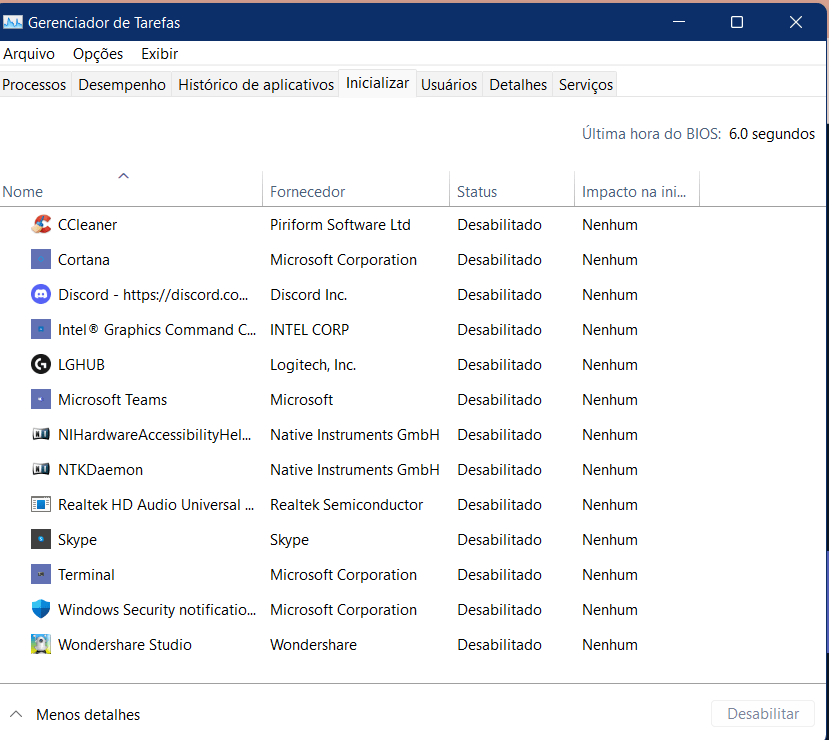Click the Desabilitado status of Skype
The image size is (829, 740).
(x=499, y=539)
